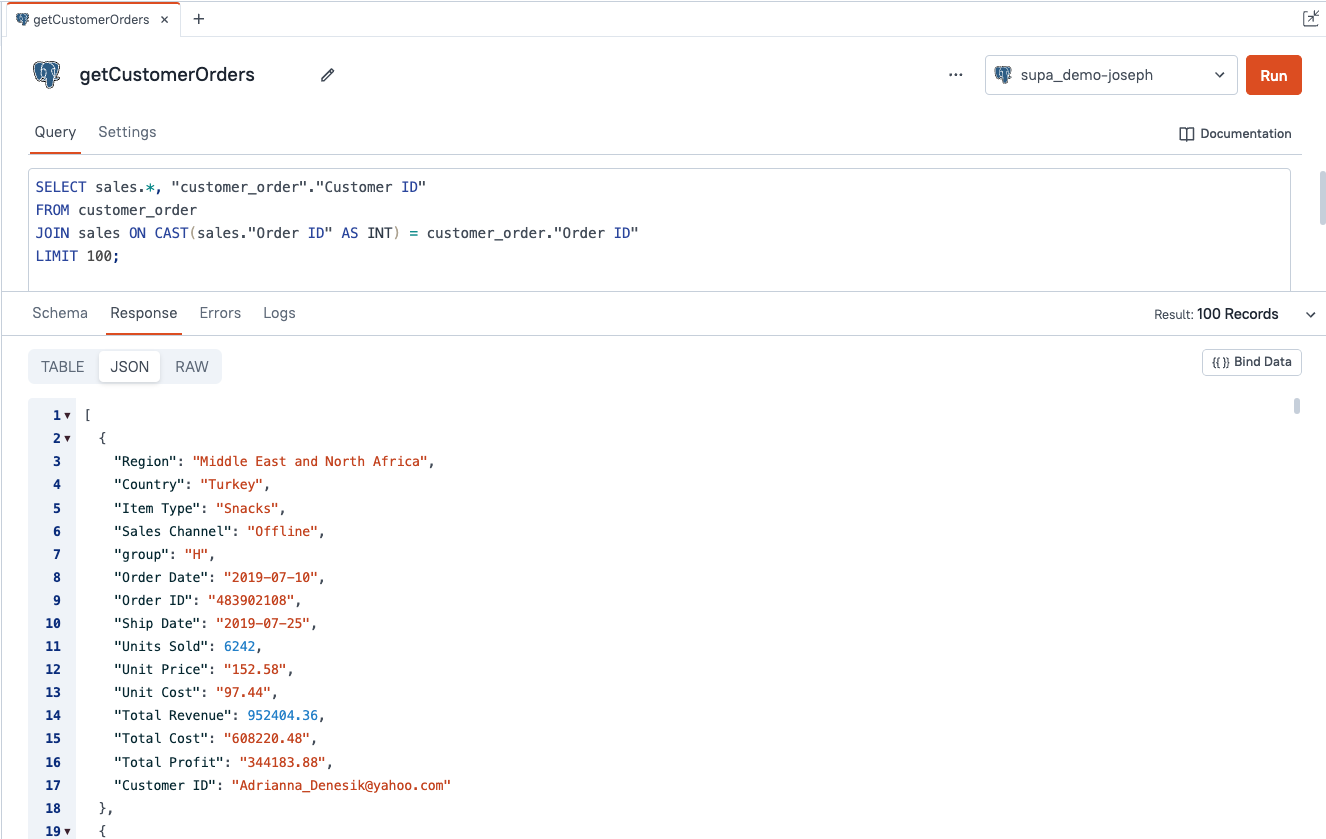Switch response view to TABLE
This screenshot has height=839, width=1326.
pos(62,366)
